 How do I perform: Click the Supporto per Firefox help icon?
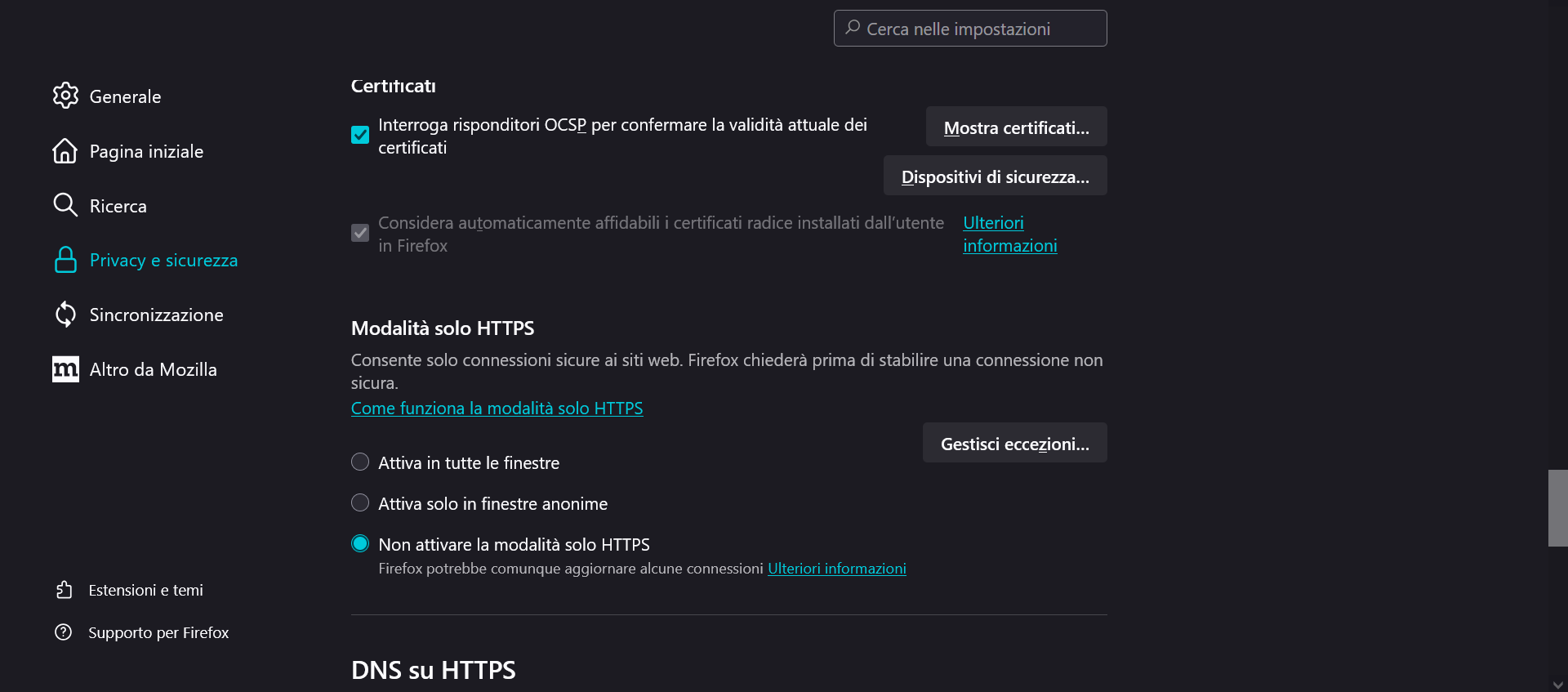[x=64, y=632]
